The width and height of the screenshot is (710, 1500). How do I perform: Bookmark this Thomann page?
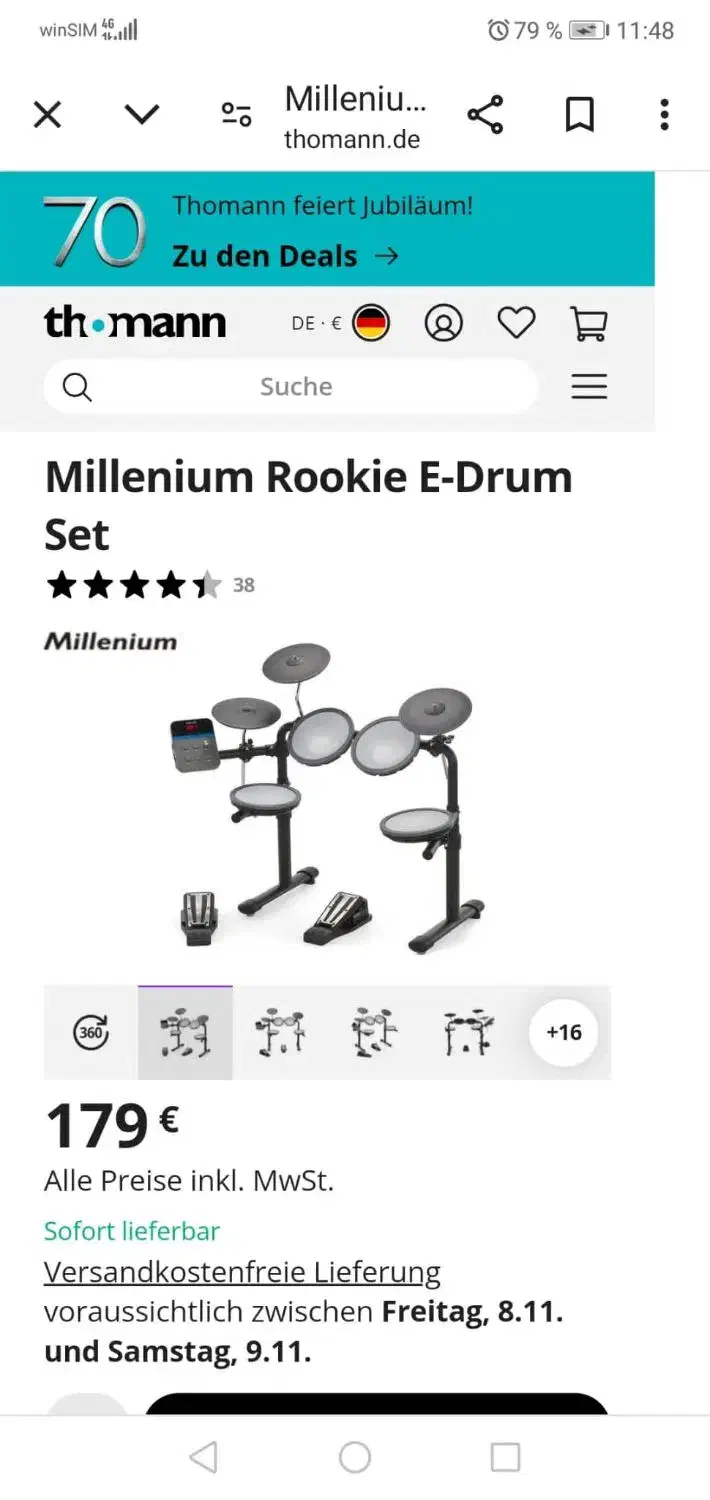click(x=580, y=115)
